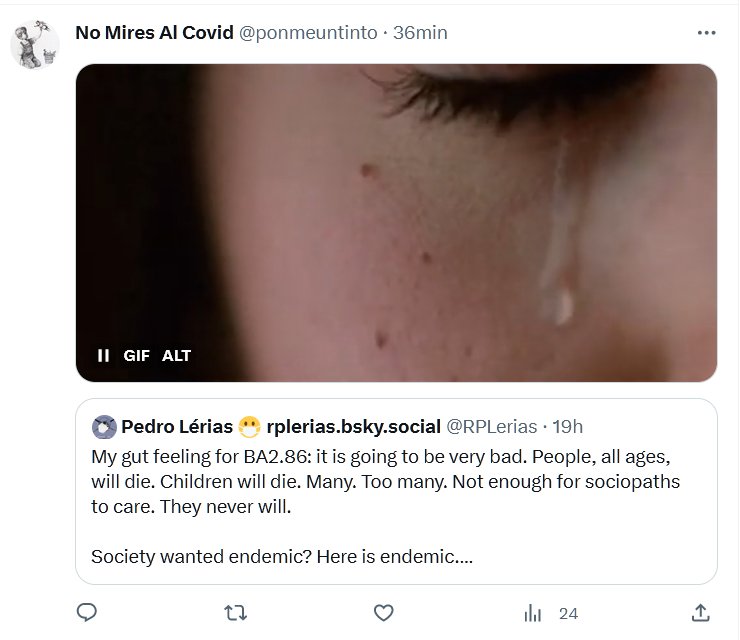Image resolution: width=740 pixels, height=640 pixels.
Task: Click the GIF label badge
Action: [136, 355]
